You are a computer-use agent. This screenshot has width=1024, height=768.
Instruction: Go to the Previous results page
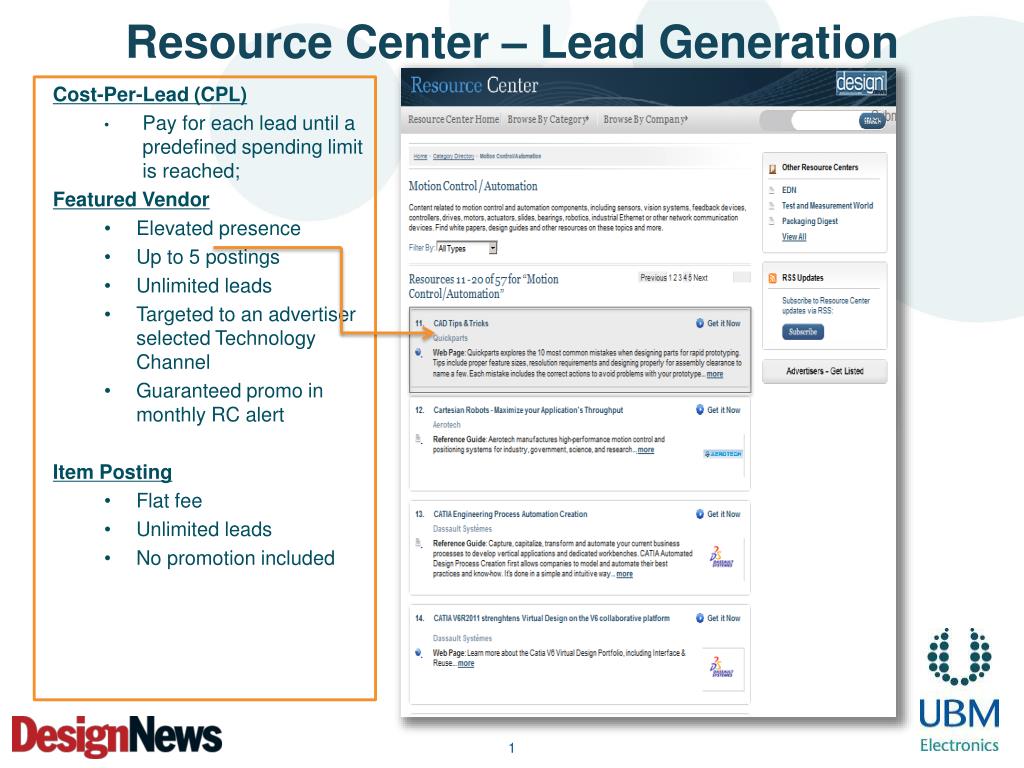653,278
